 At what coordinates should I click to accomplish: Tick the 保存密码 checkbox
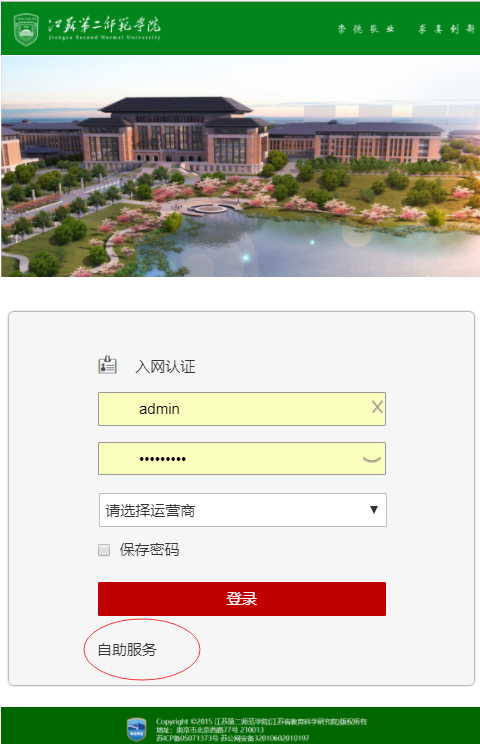pos(104,550)
